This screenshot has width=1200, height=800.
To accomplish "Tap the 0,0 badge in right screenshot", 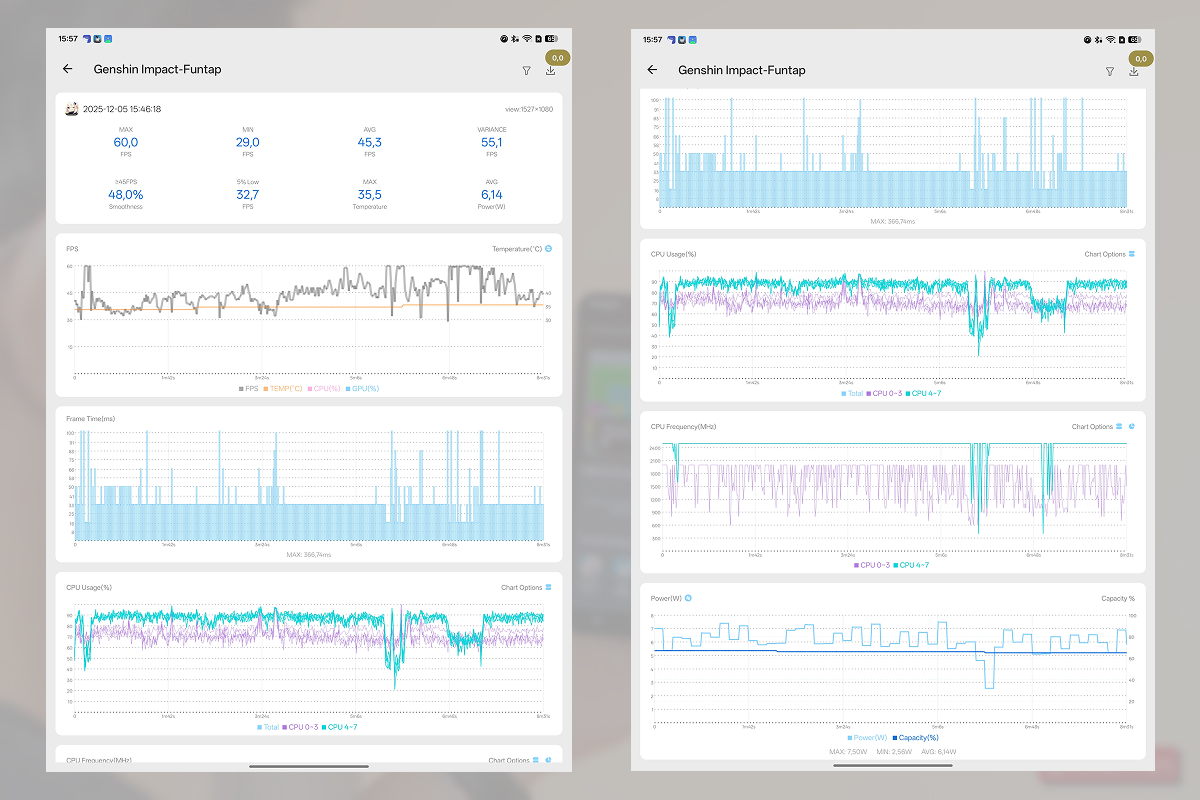I will point(1141,58).
